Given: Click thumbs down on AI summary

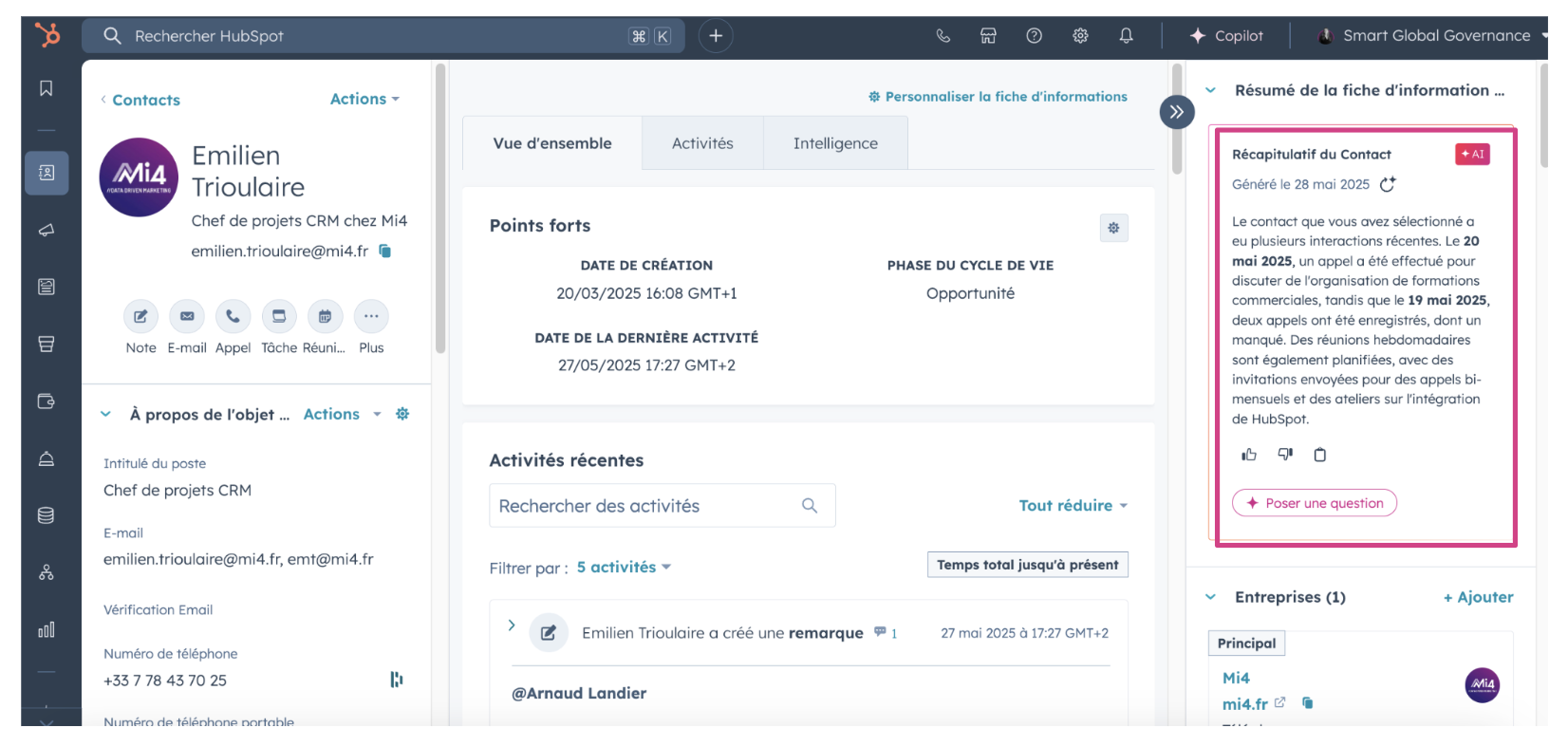Looking at the screenshot, I should tap(1285, 455).
